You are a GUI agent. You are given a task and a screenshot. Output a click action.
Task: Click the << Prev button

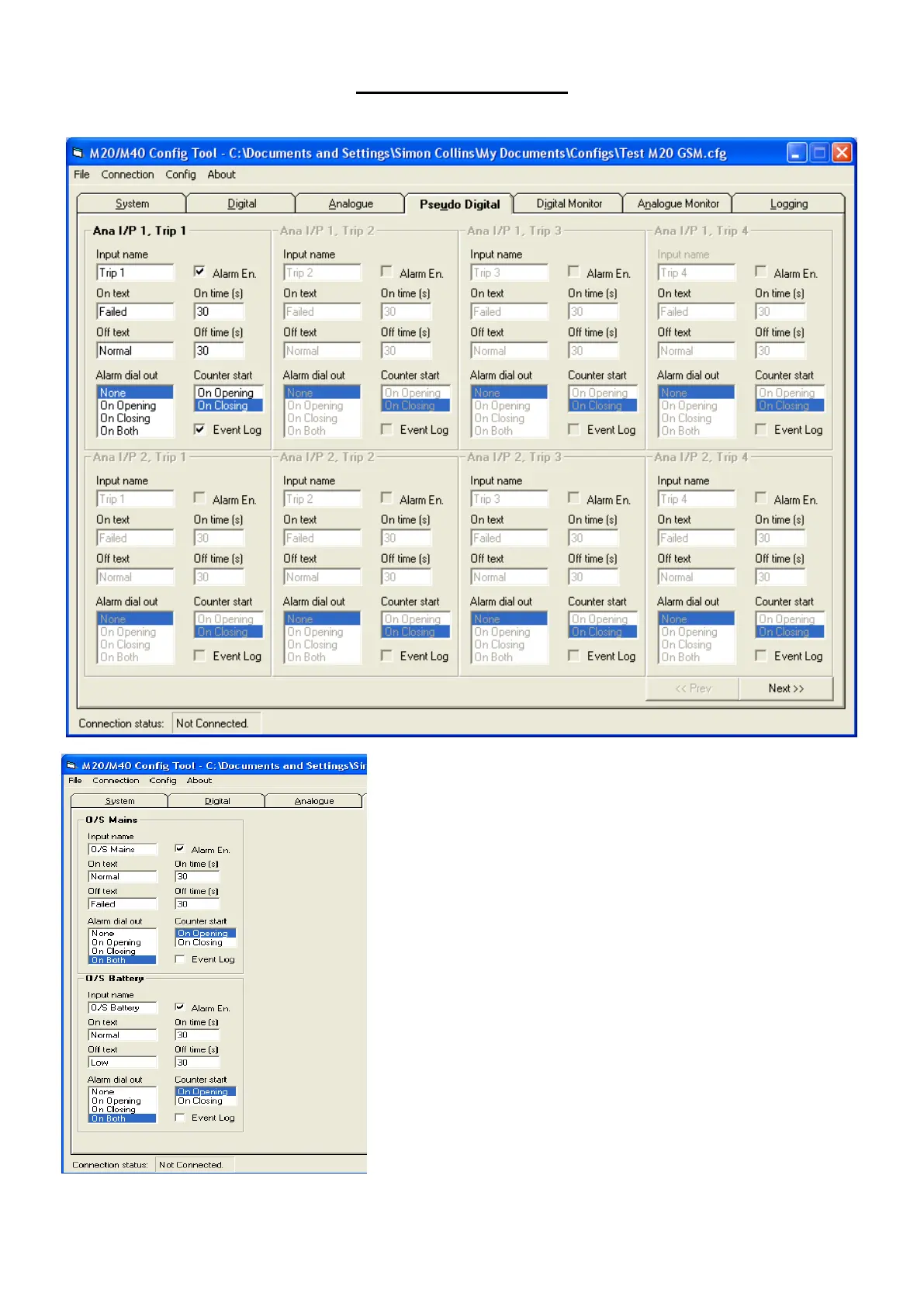tap(692, 688)
